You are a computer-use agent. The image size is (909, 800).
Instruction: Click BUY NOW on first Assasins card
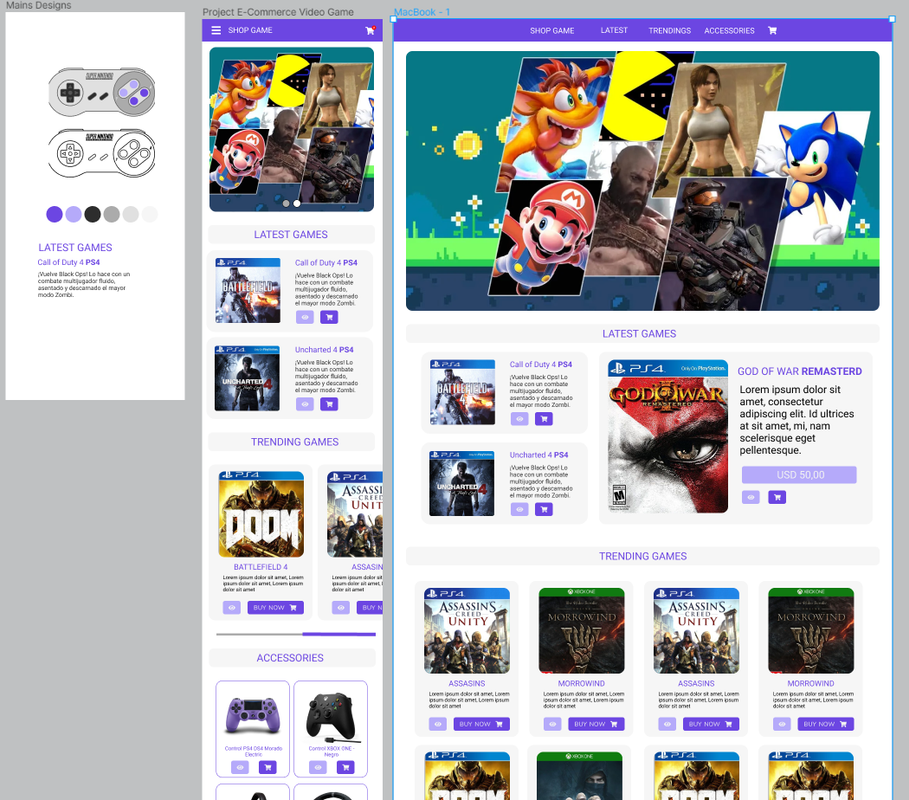pyautogui.click(x=482, y=724)
